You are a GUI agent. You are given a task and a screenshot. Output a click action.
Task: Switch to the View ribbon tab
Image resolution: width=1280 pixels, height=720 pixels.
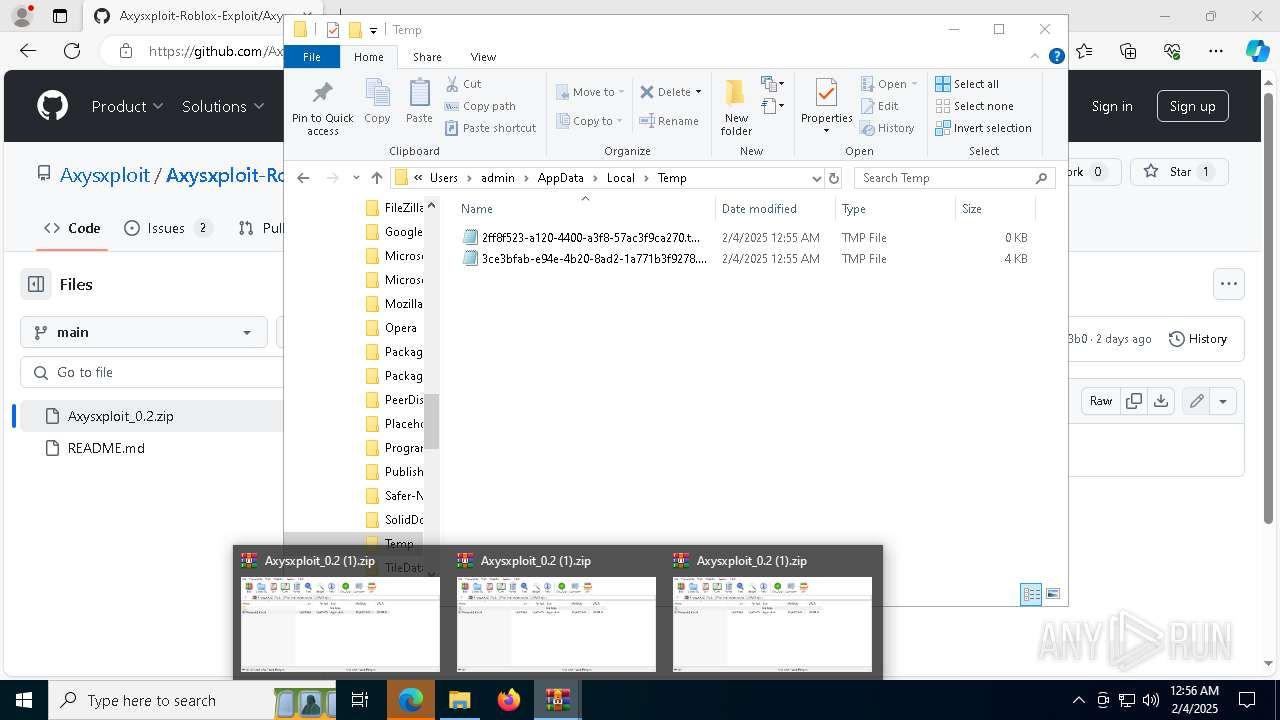483,57
